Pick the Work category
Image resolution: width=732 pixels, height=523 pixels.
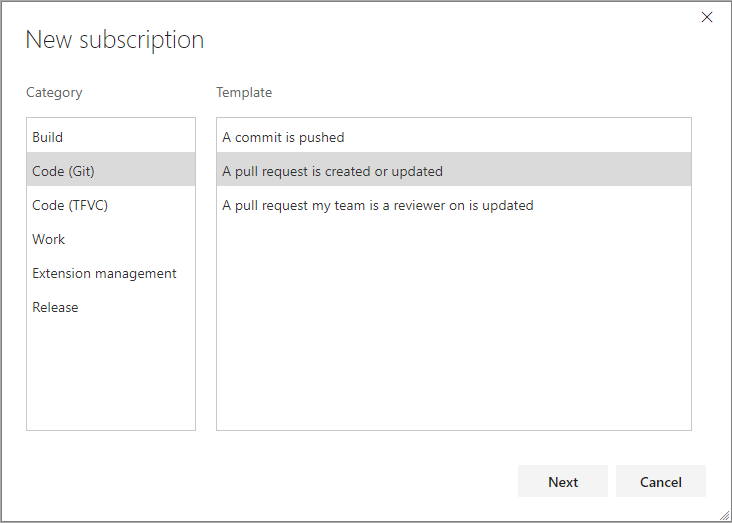click(x=111, y=239)
